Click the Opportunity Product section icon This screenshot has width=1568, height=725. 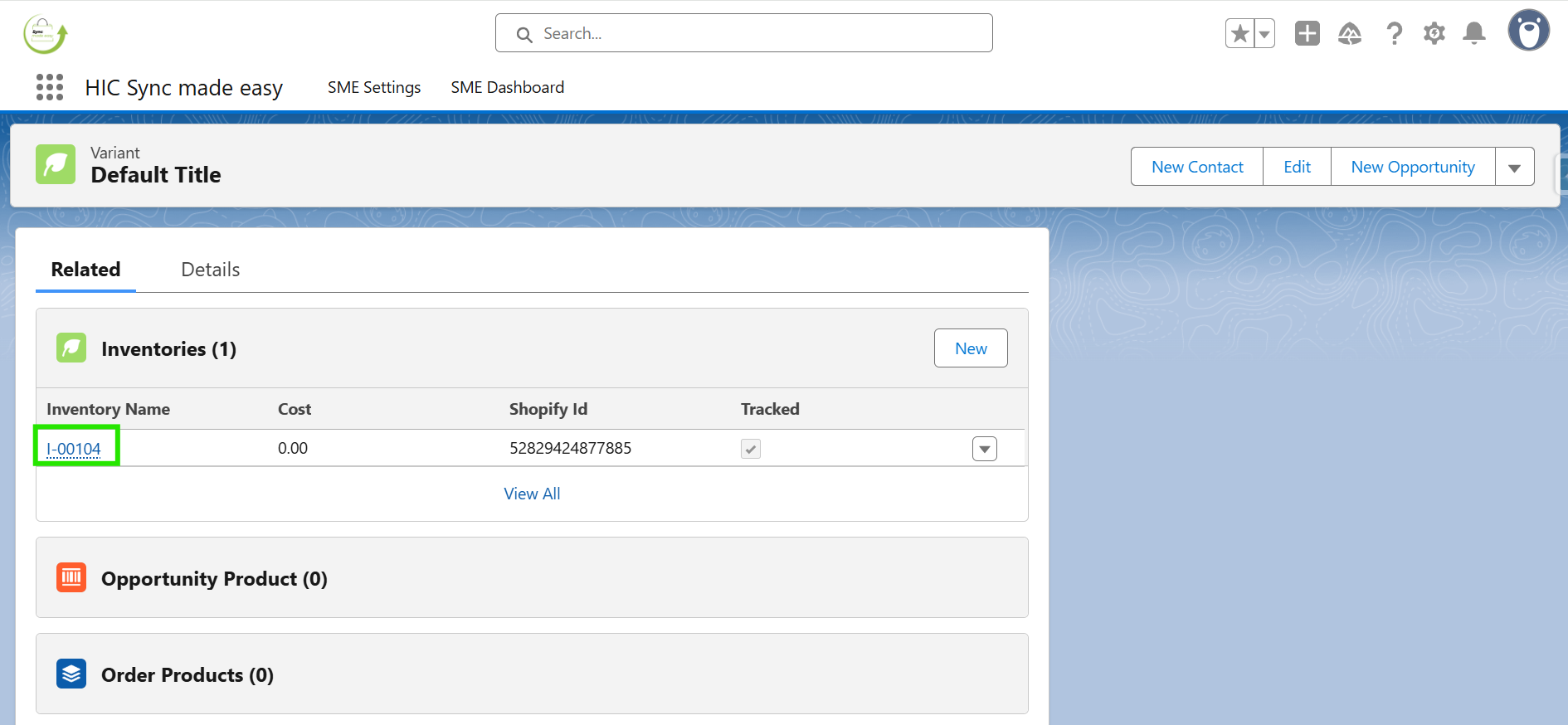(71, 577)
